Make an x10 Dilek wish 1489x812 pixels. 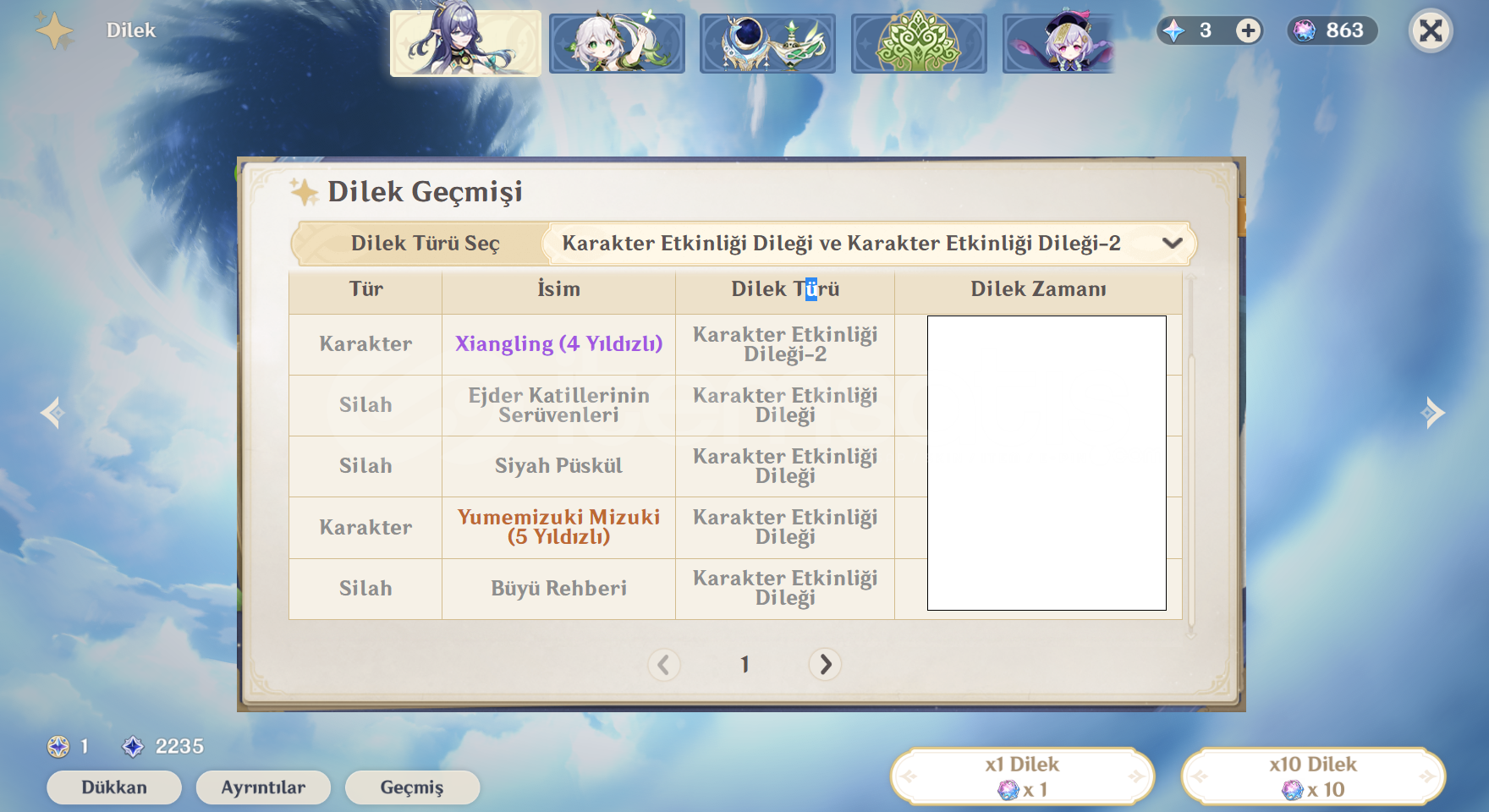1313,776
